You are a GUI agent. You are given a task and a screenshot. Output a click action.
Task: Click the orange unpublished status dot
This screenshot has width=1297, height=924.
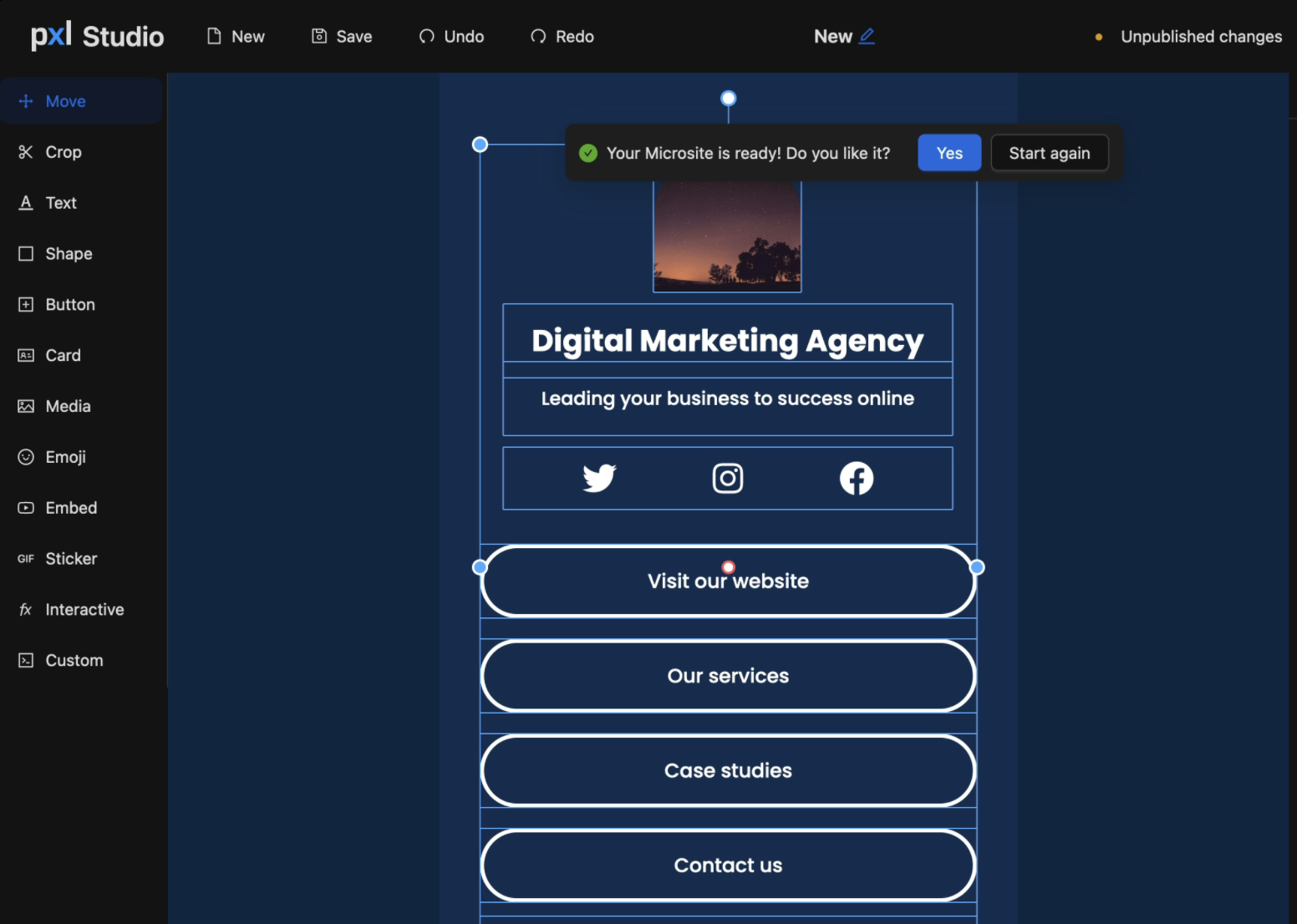coord(1099,37)
